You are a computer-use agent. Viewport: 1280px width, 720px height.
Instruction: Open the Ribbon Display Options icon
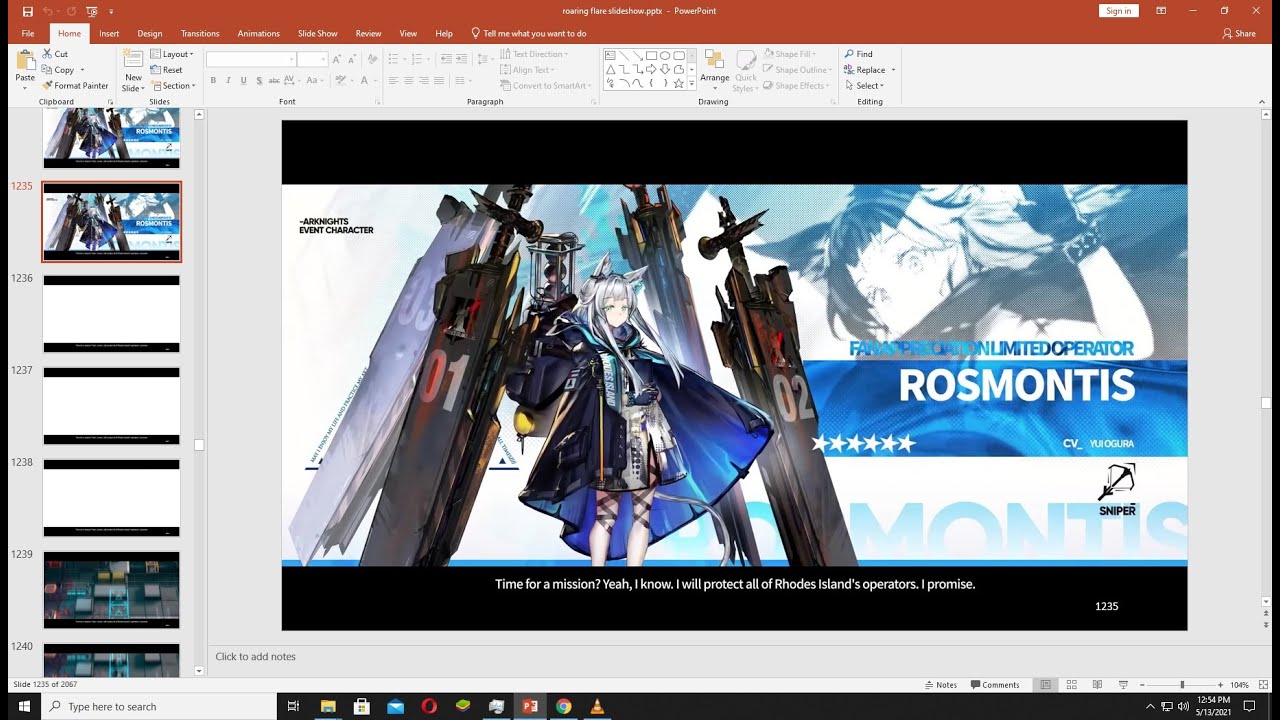[1161, 11]
